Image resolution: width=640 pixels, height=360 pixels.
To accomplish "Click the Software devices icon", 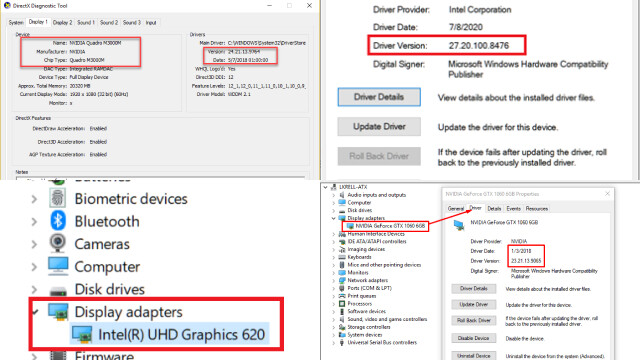I will [x=342, y=311].
